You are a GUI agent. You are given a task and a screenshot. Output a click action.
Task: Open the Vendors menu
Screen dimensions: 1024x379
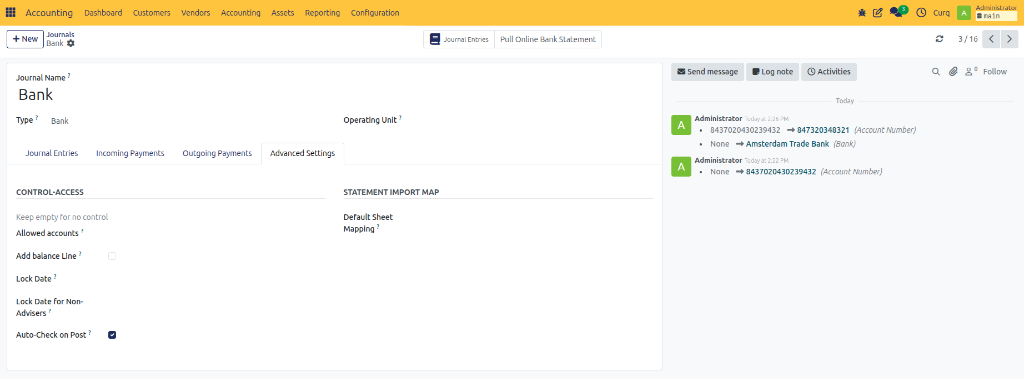[x=195, y=12]
